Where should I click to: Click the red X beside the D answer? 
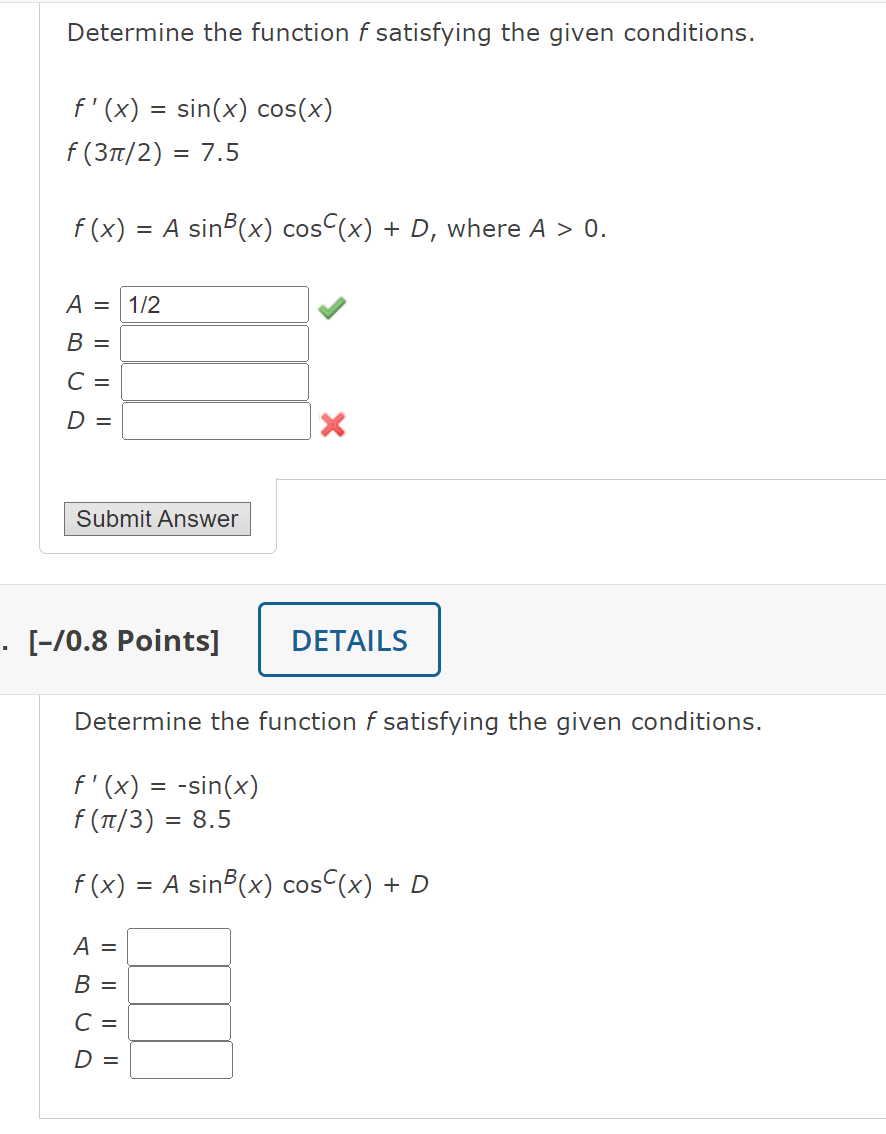click(x=331, y=425)
